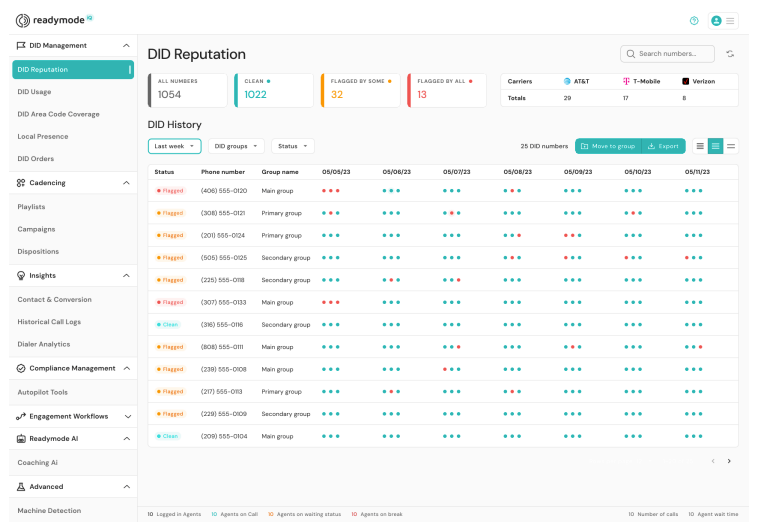Switch to the sparse list view

pyautogui.click(x=731, y=146)
